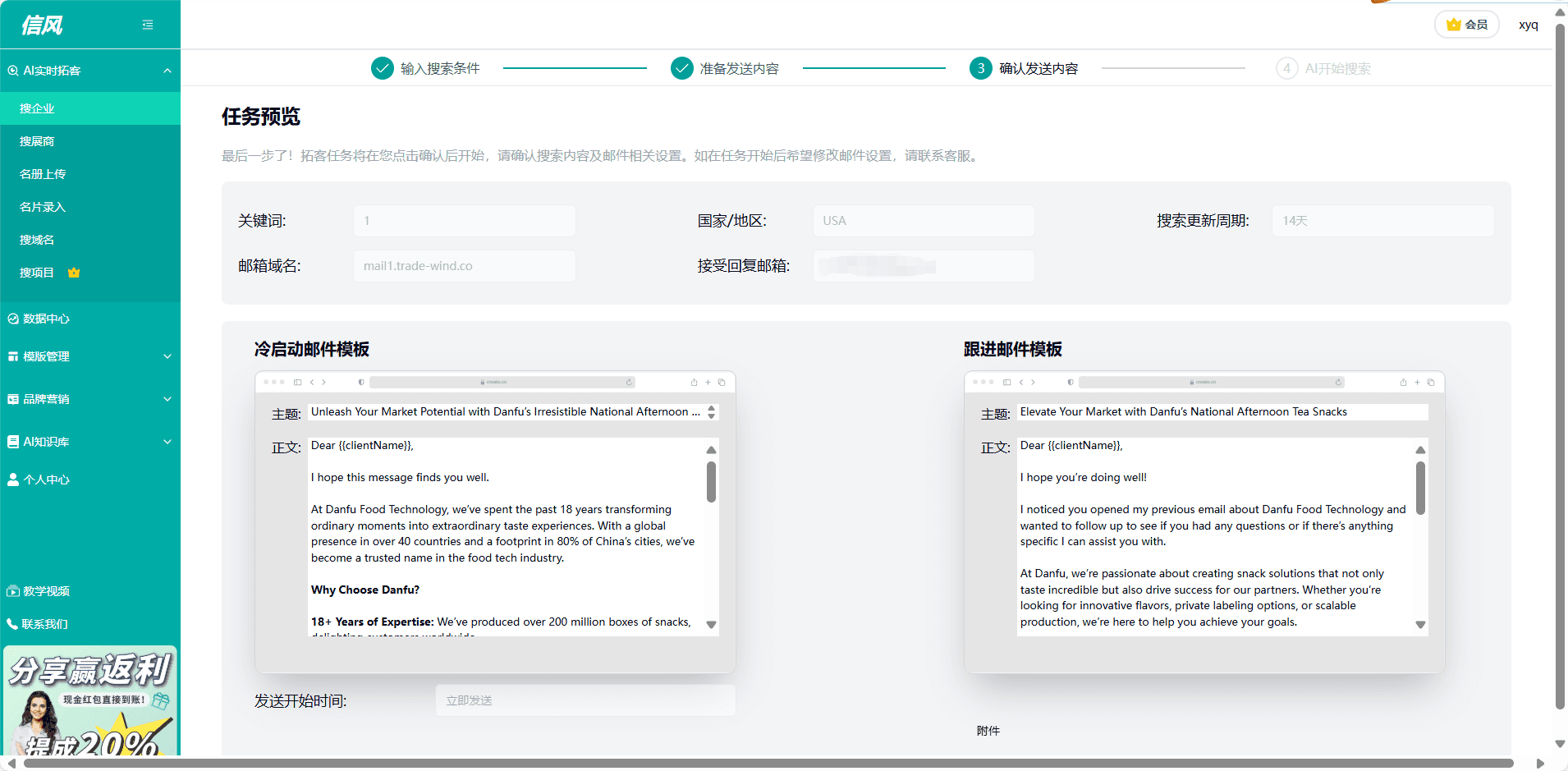Image resolution: width=1568 pixels, height=771 pixels.
Task: Click the 搜索更新周期 field showing 14天
Action: point(1383,221)
